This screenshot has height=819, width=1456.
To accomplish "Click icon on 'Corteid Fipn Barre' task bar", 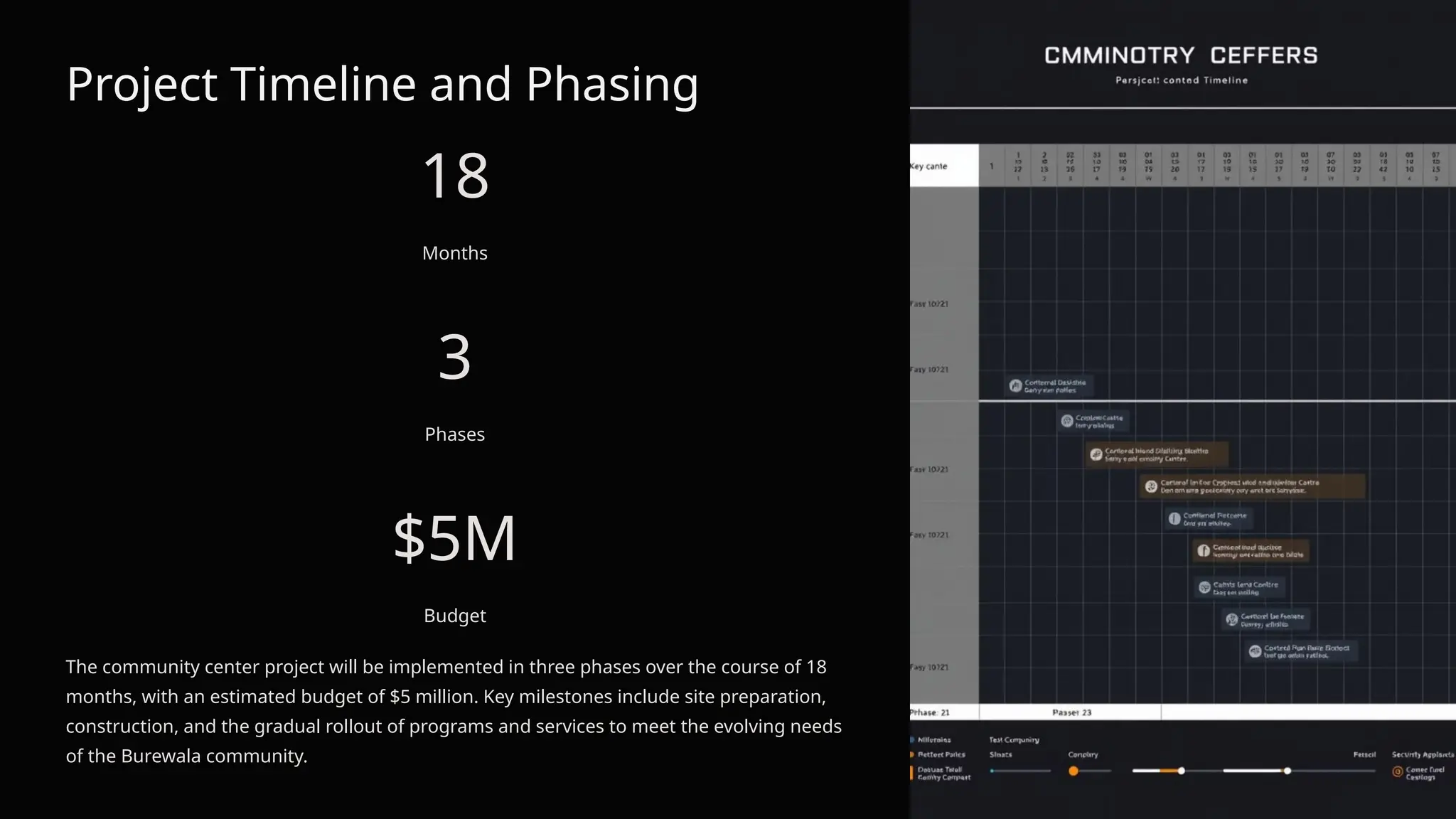I will 1255,651.
